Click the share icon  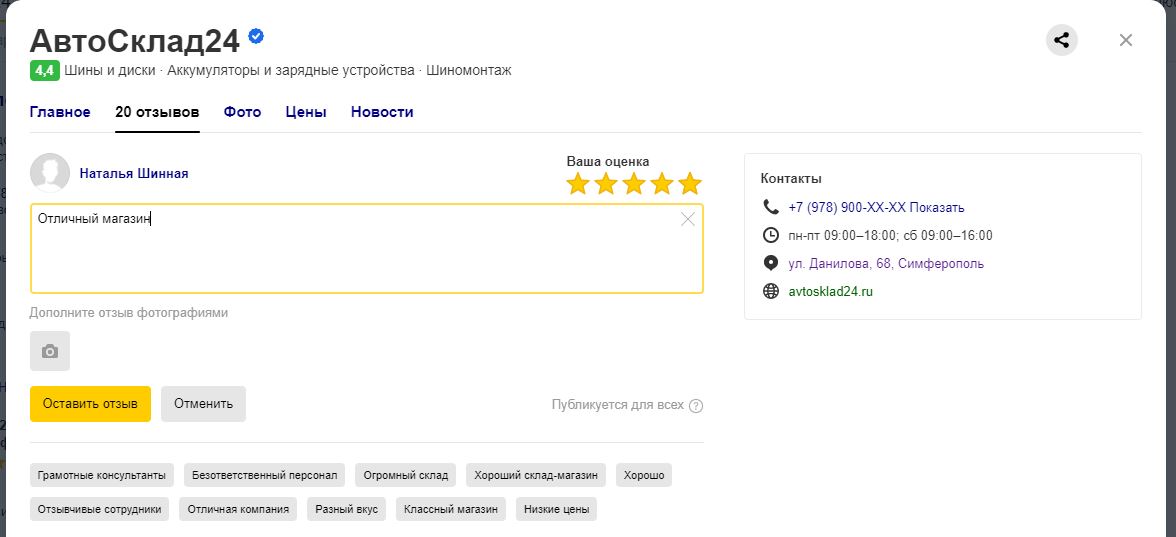1061,41
